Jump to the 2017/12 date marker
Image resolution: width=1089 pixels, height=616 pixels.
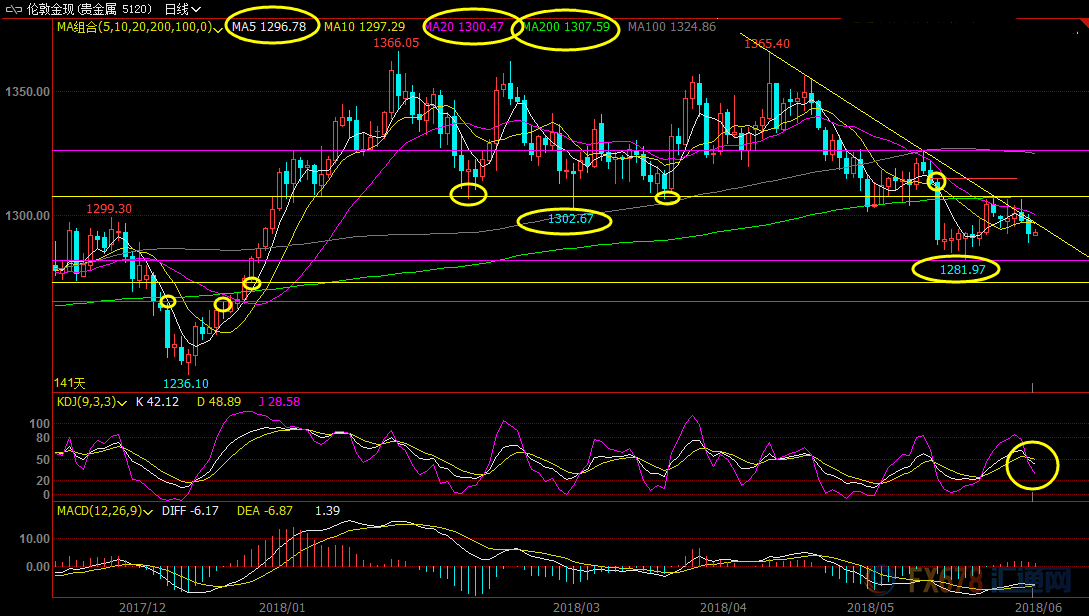click(x=142, y=608)
